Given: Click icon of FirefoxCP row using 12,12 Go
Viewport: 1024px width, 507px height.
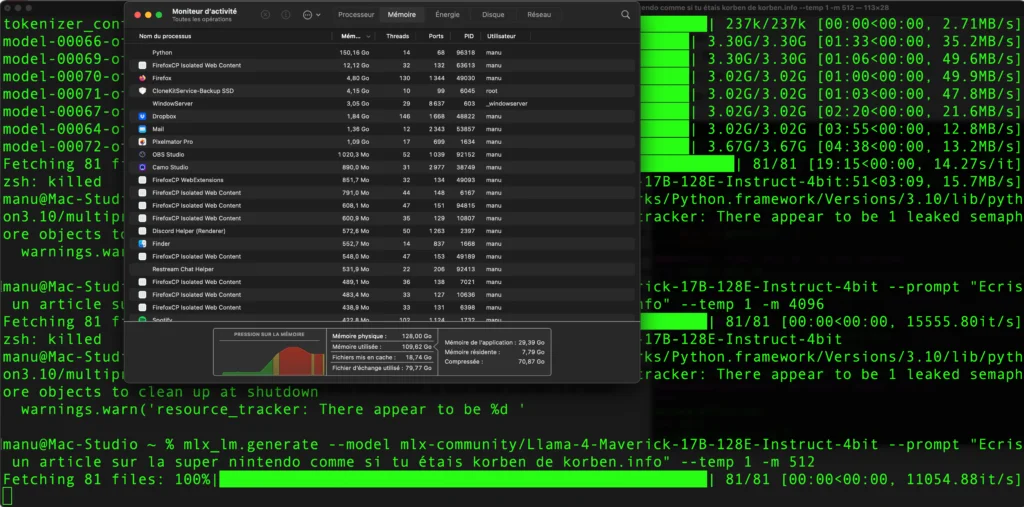Looking at the screenshot, I should pyautogui.click(x=142, y=65).
